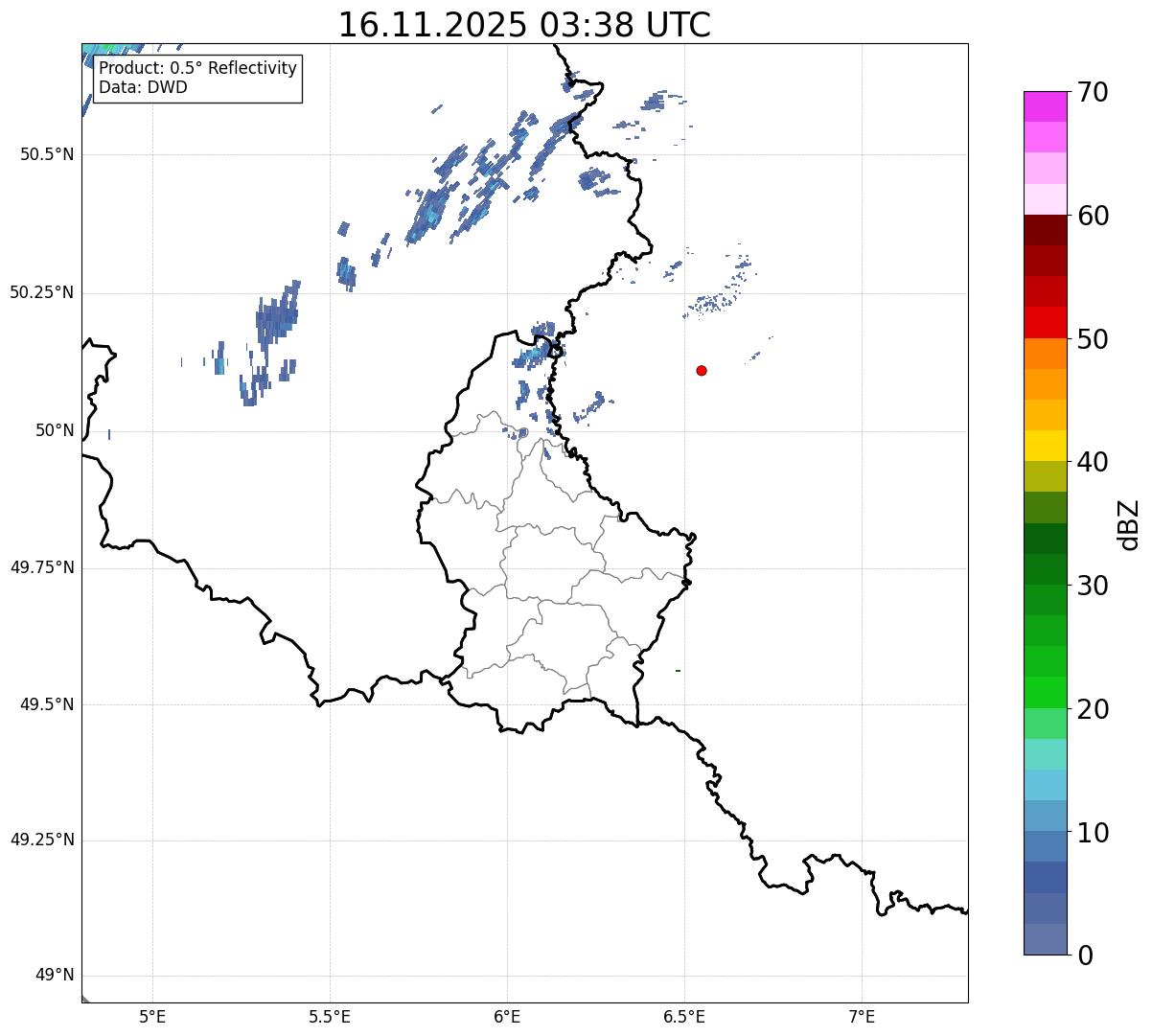The height and width of the screenshot is (1036, 1152).
Task: Click the dBZ colorbar axis label
Action: [1129, 523]
